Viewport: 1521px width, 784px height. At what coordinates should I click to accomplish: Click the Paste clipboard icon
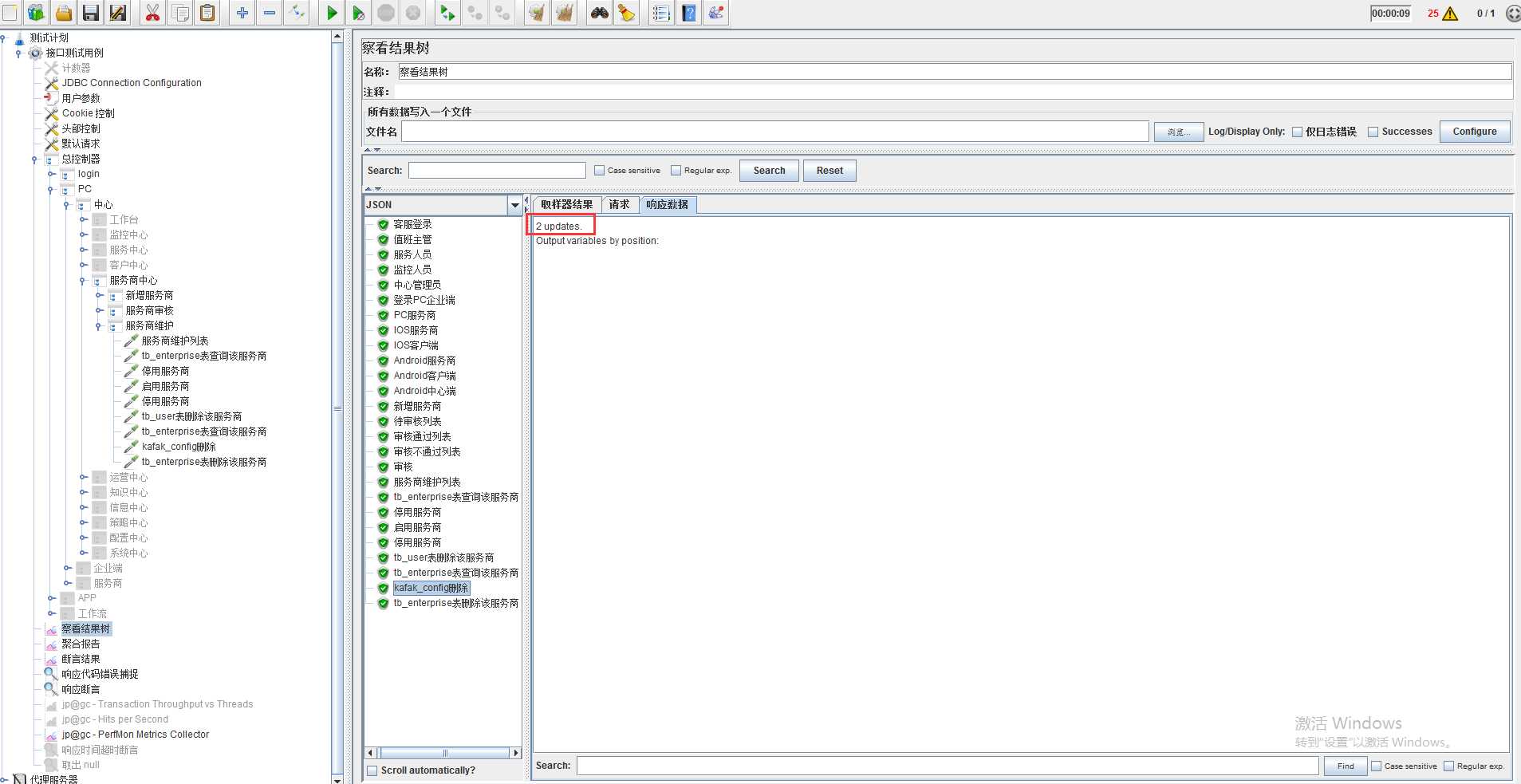tap(207, 13)
